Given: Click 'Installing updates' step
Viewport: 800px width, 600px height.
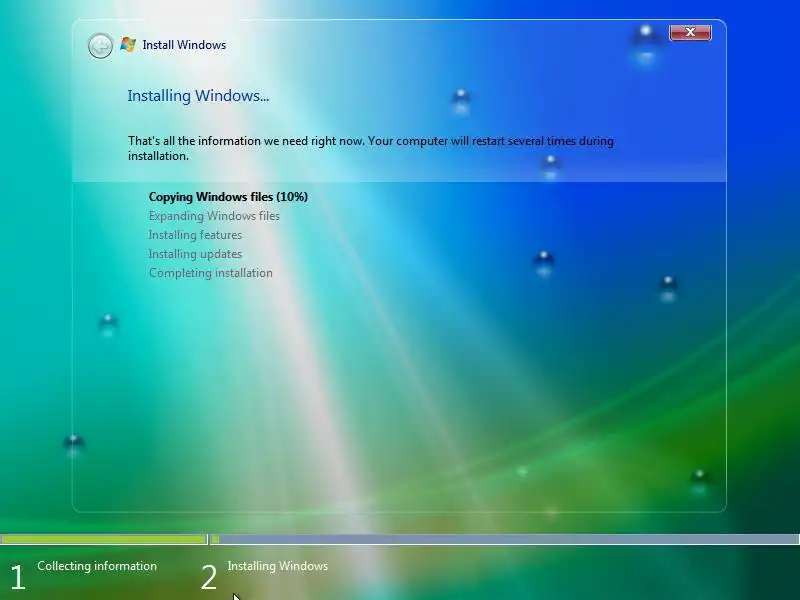Looking at the screenshot, I should [195, 254].
